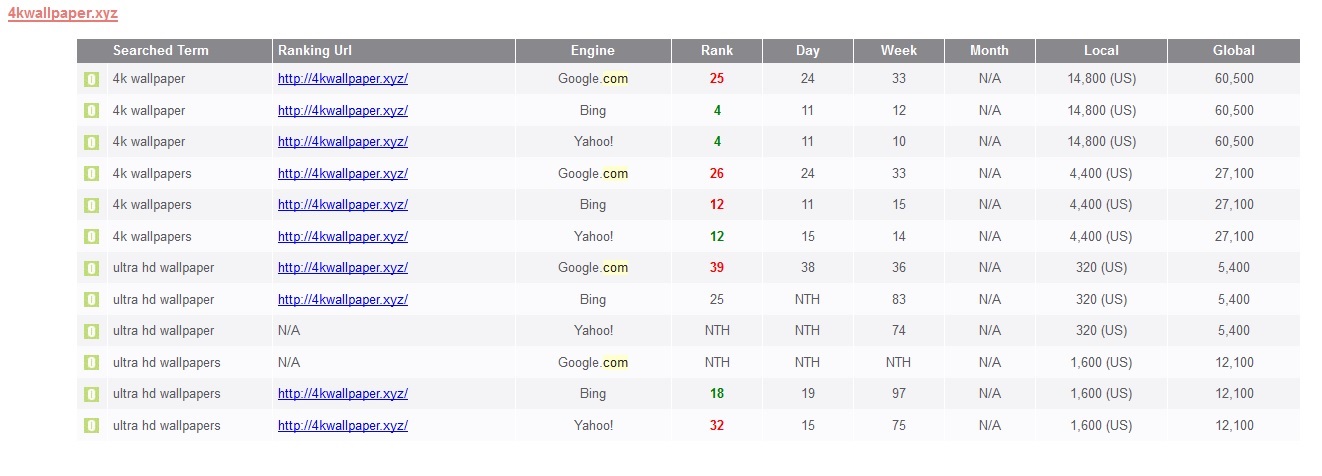This screenshot has height=476, width=1322.
Task: Click green badge icon in Google '4k wallpaper' row
Action: pos(91,79)
